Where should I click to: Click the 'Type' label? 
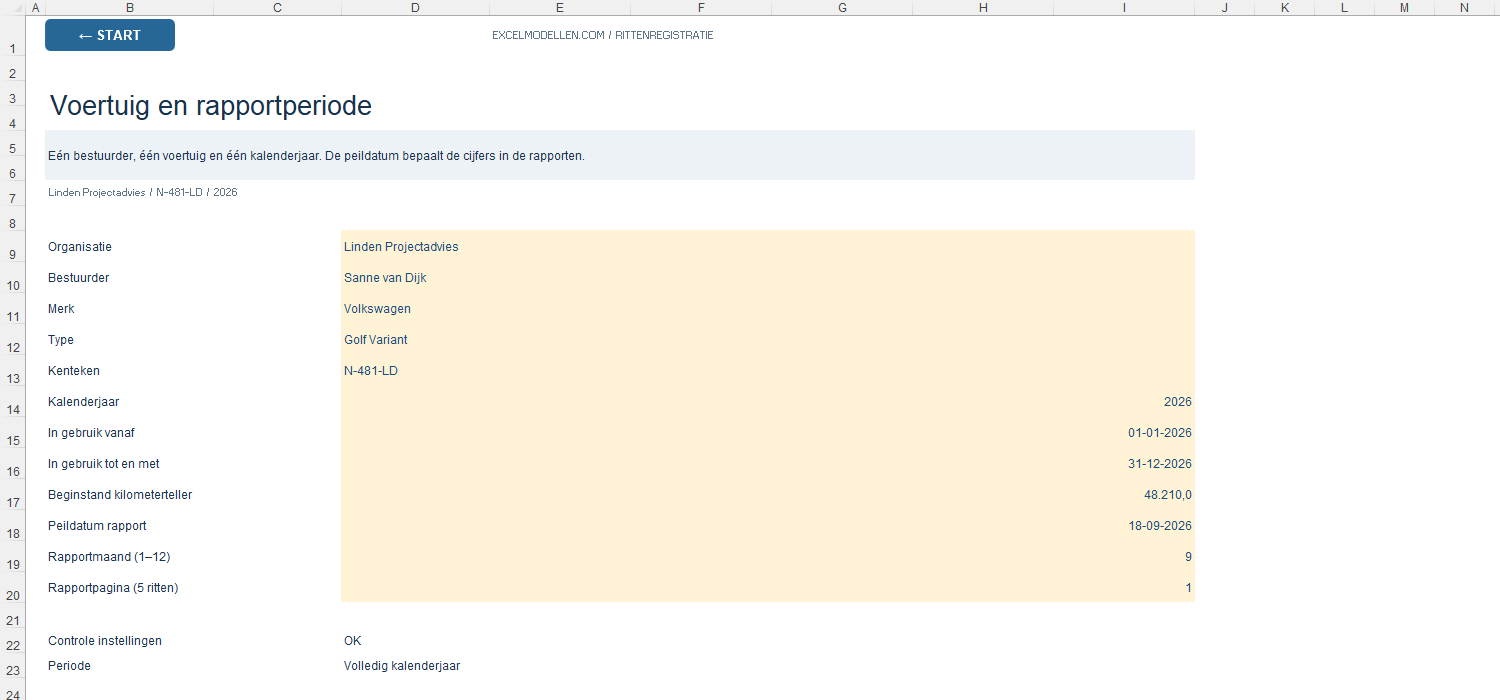61,340
